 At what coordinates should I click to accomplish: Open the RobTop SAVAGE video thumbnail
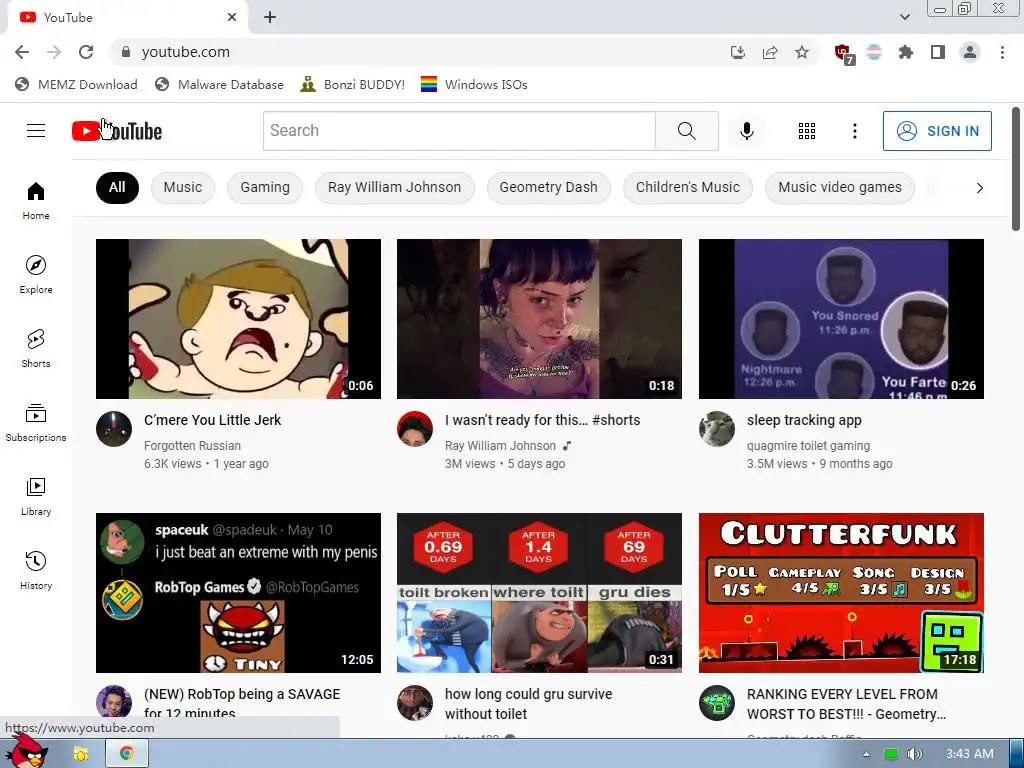tap(238, 592)
